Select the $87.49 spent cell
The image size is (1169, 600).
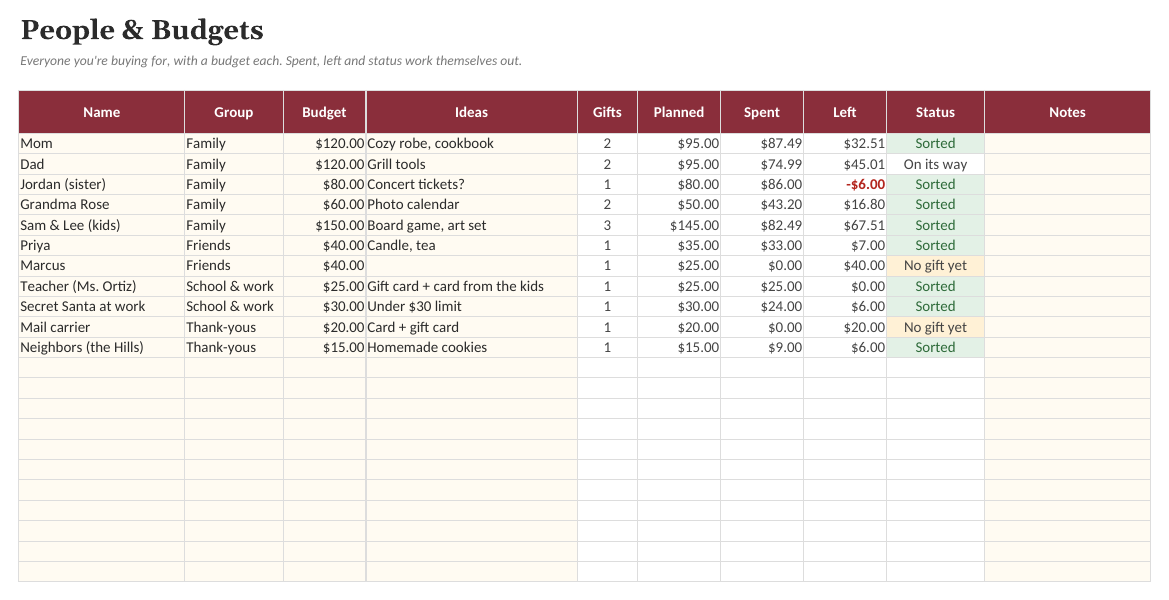[x=761, y=144]
